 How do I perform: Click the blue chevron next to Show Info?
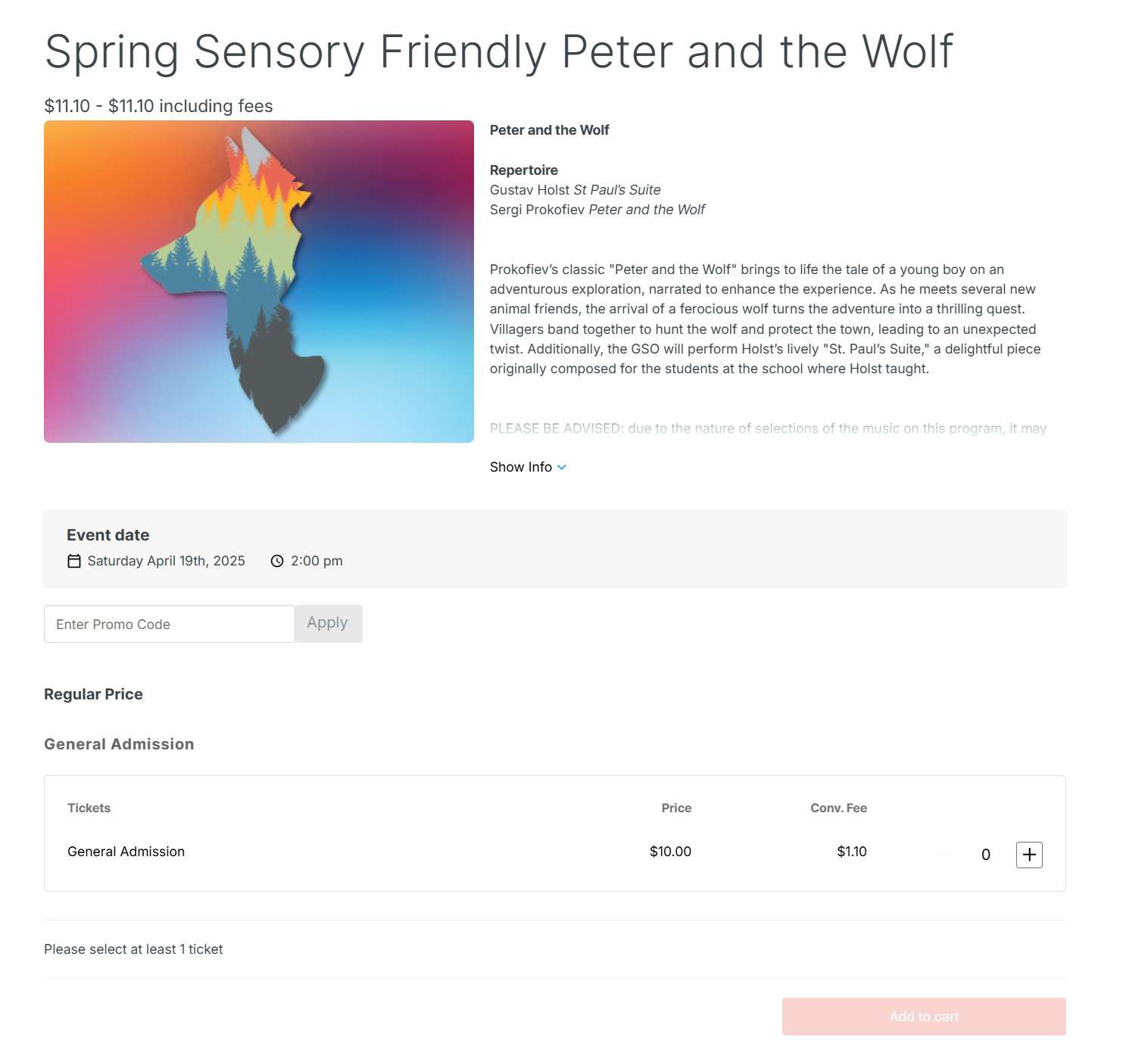click(x=562, y=467)
